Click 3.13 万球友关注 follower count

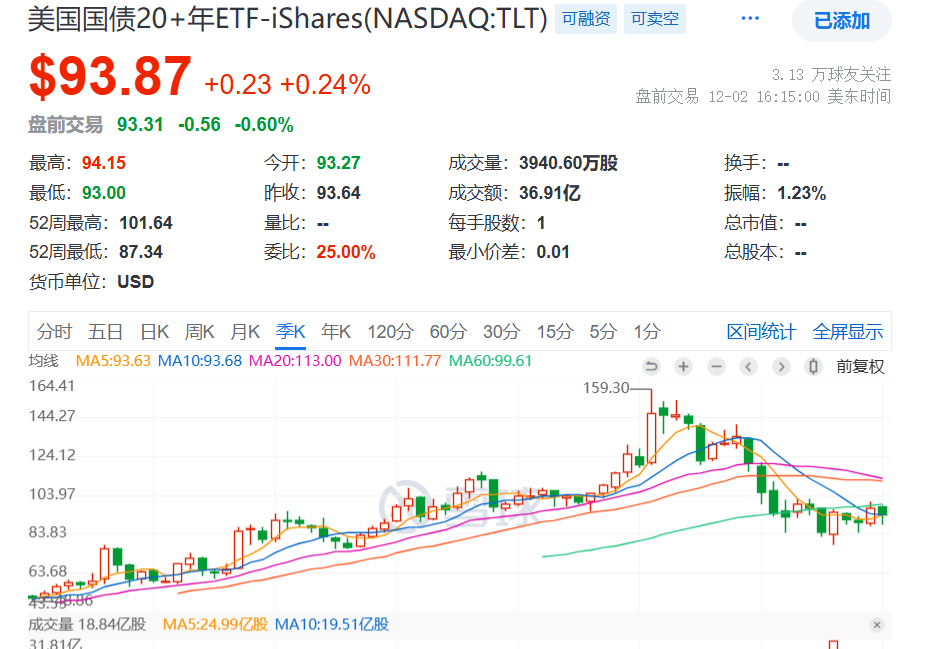point(831,75)
